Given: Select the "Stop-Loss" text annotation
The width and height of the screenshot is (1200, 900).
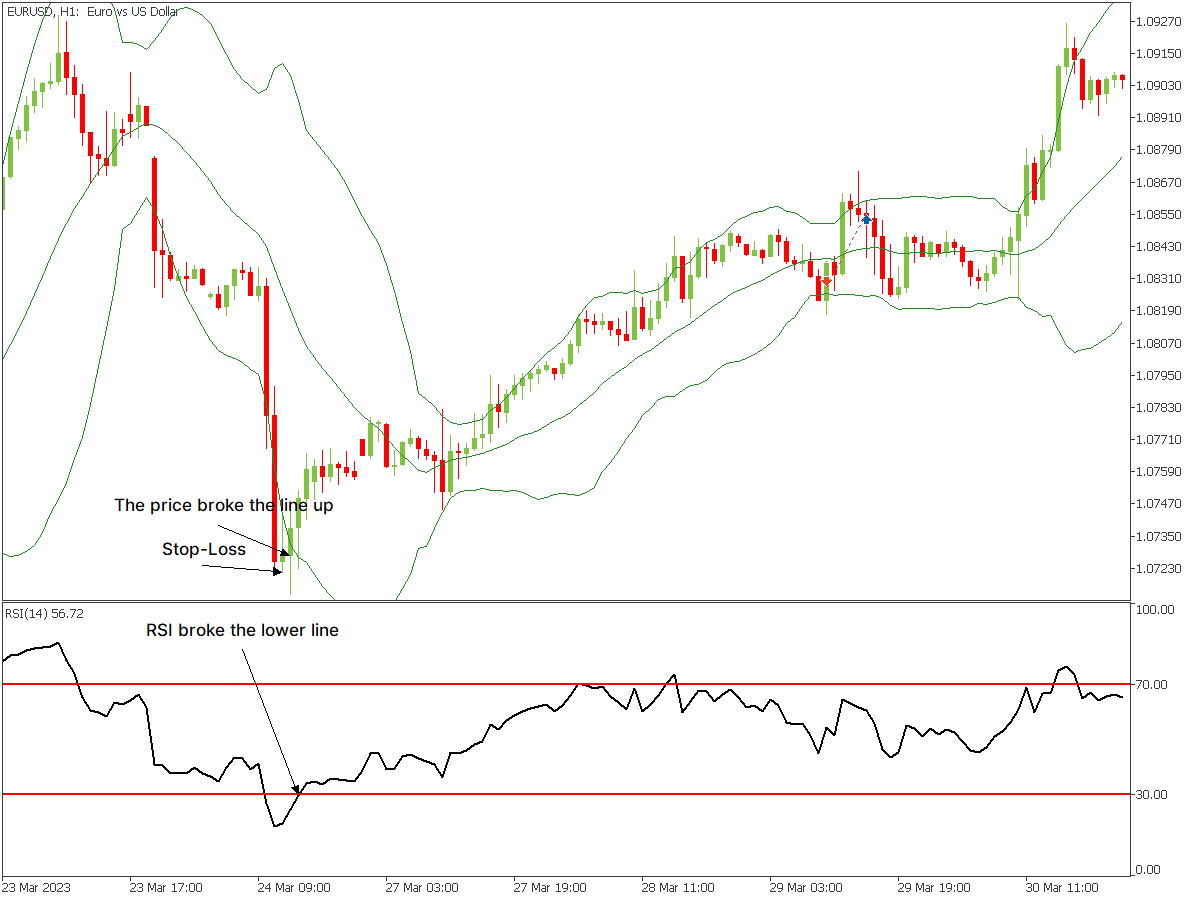Looking at the screenshot, I should coord(204,549).
